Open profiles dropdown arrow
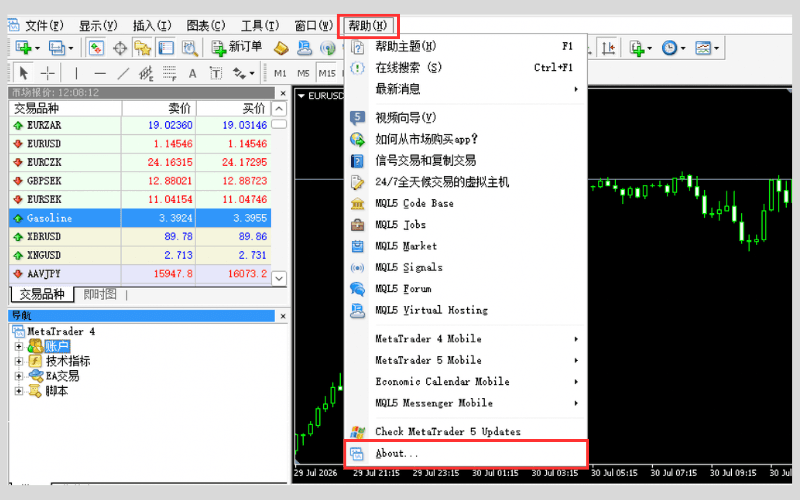The height and width of the screenshot is (500, 800). pos(70,48)
